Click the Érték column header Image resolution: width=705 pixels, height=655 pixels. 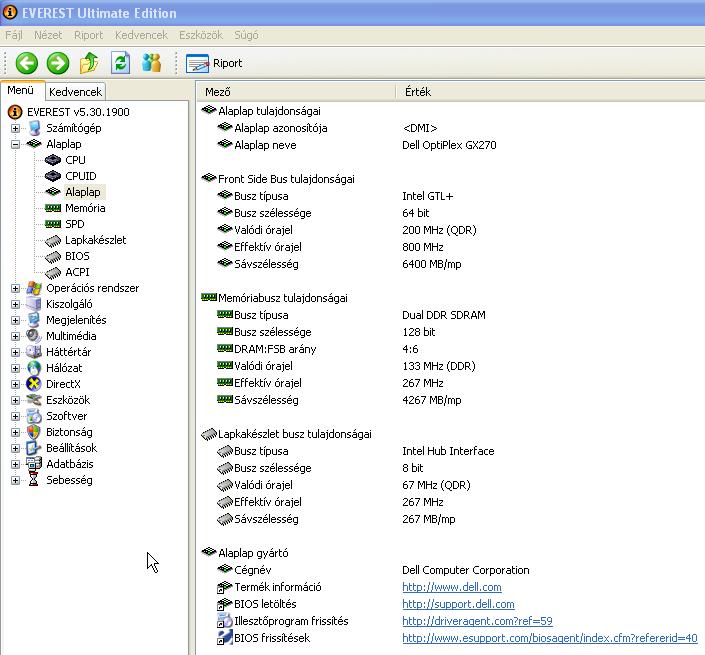tap(550, 92)
